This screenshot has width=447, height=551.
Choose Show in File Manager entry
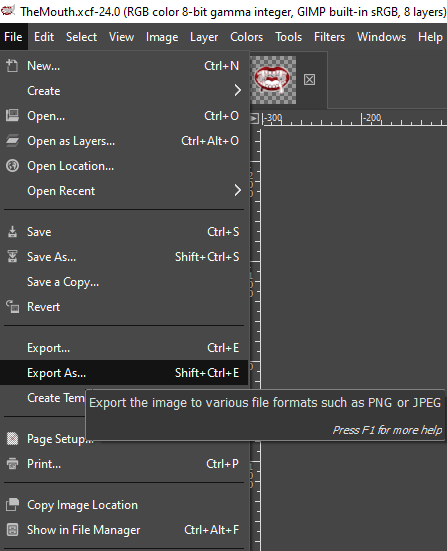[x=124, y=530]
